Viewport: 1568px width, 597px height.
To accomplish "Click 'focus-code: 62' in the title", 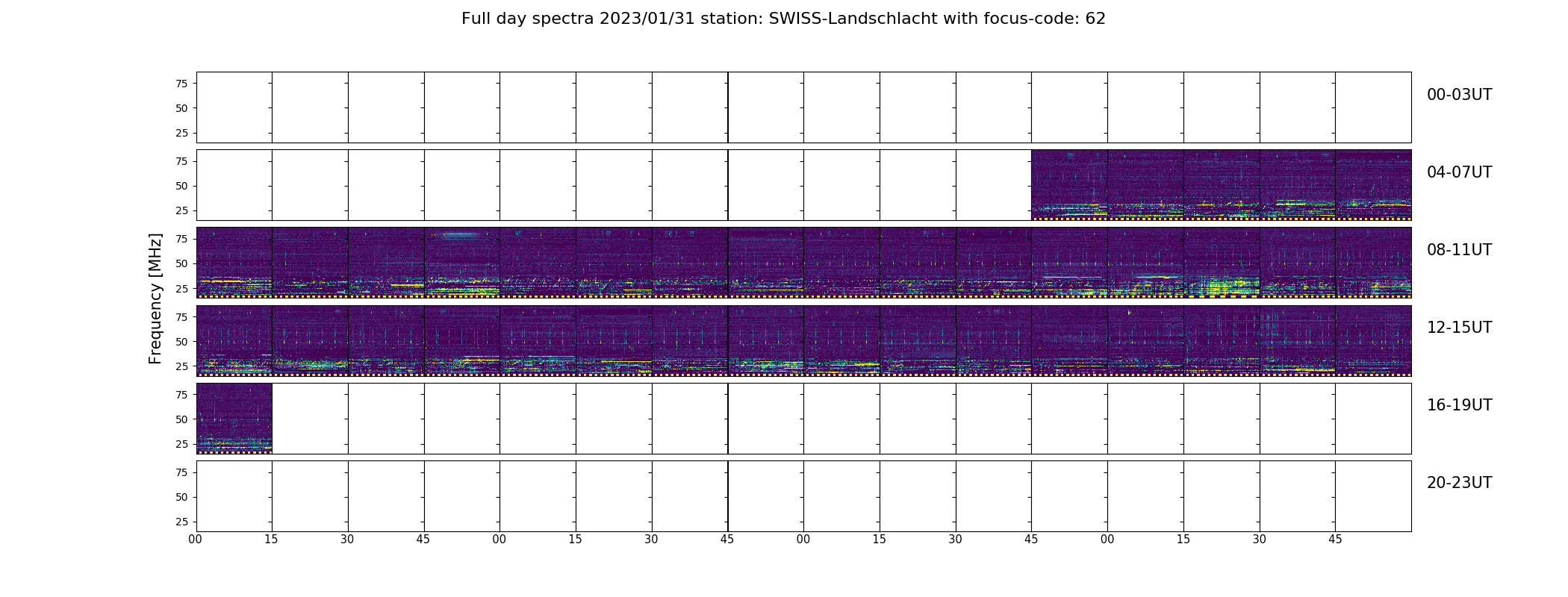I will pyautogui.click(x=1045, y=19).
